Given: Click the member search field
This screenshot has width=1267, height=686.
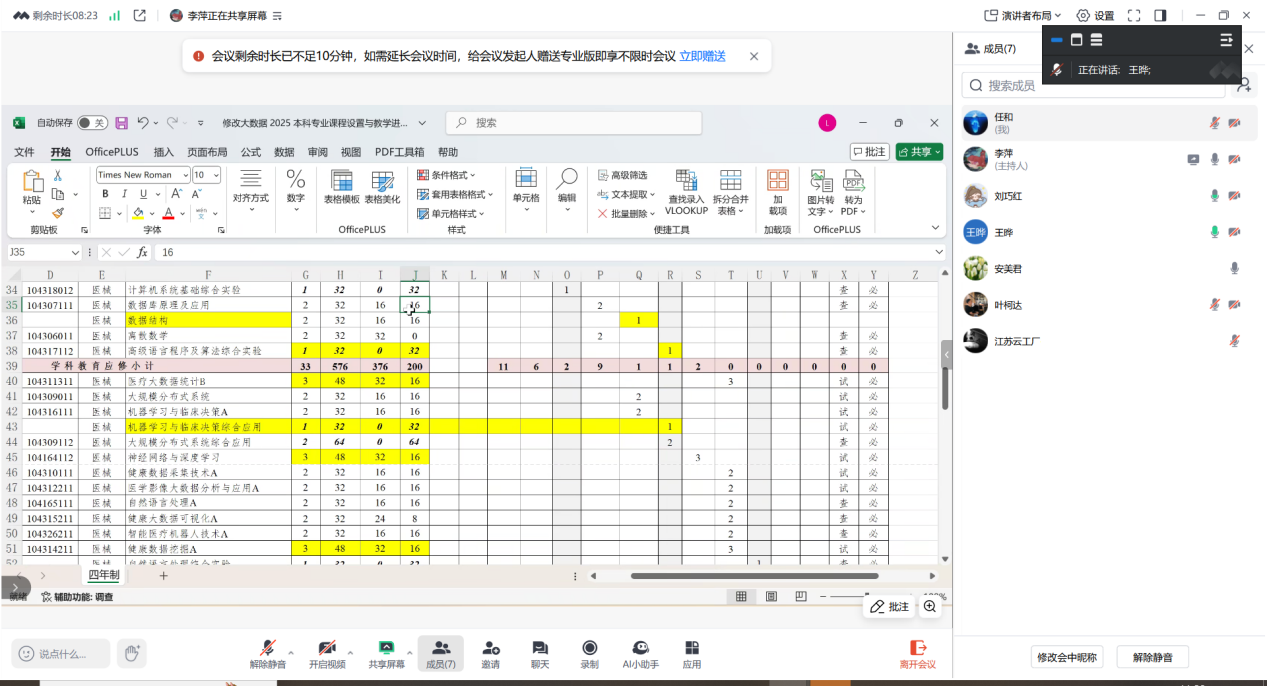Looking at the screenshot, I should pos(1100,86).
